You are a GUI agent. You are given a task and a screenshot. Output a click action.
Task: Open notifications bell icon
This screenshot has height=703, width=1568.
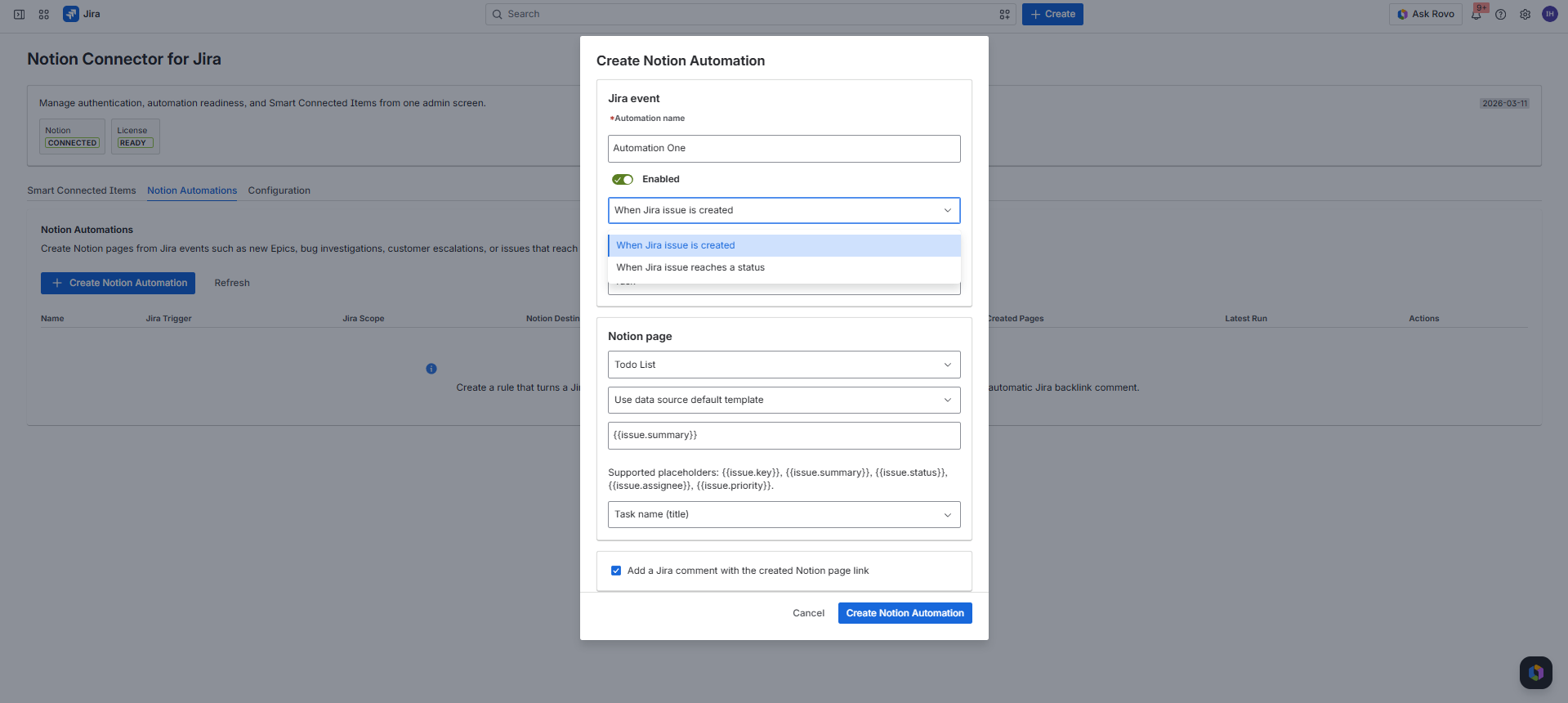tap(1476, 14)
